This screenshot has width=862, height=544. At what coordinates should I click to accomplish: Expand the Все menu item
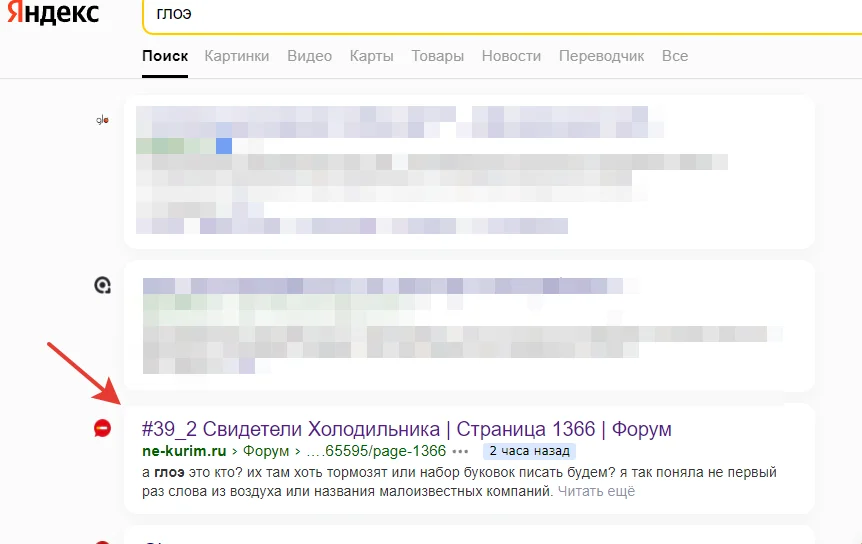click(675, 56)
